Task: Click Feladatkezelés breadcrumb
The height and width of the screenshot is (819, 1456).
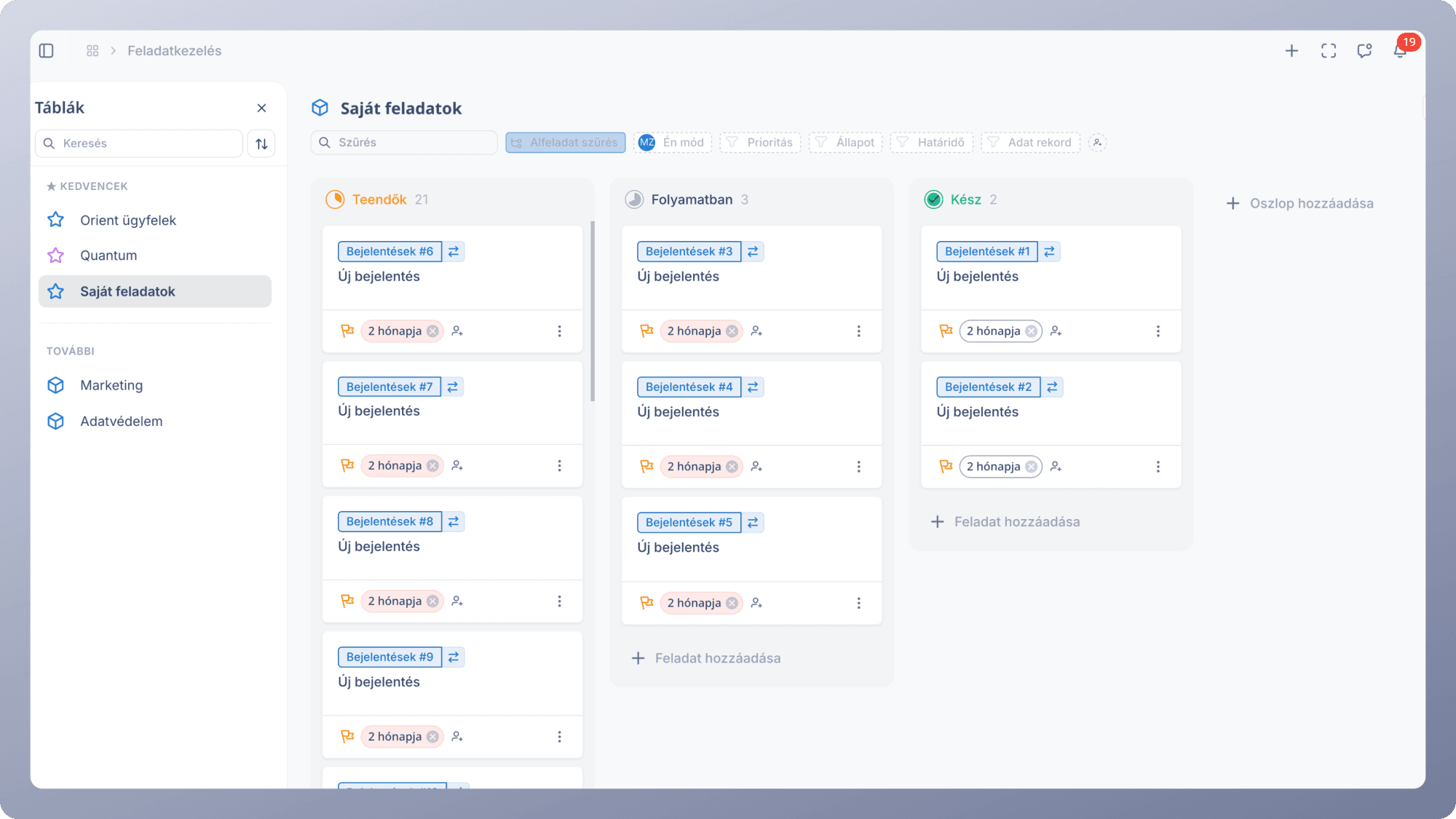Action: [175, 51]
